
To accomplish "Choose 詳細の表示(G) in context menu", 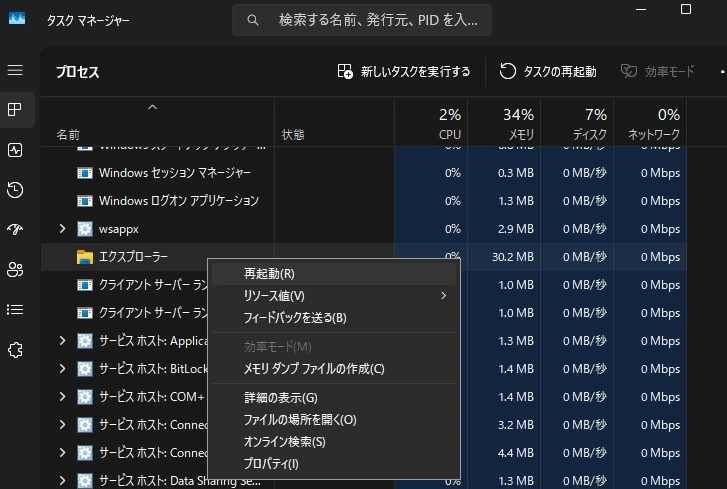I will point(334,398).
